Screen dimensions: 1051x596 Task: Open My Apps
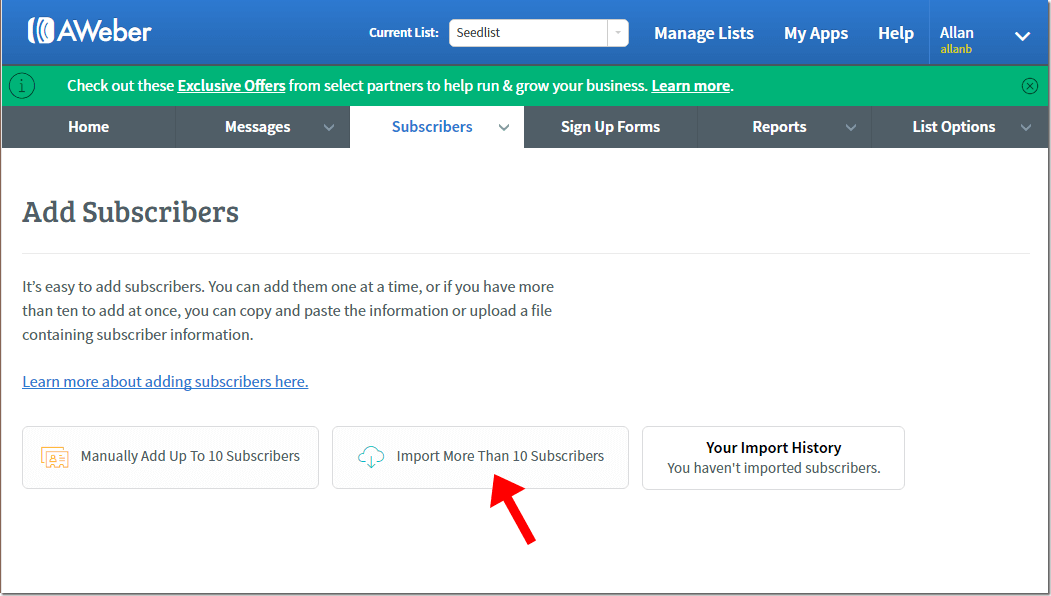[x=816, y=33]
